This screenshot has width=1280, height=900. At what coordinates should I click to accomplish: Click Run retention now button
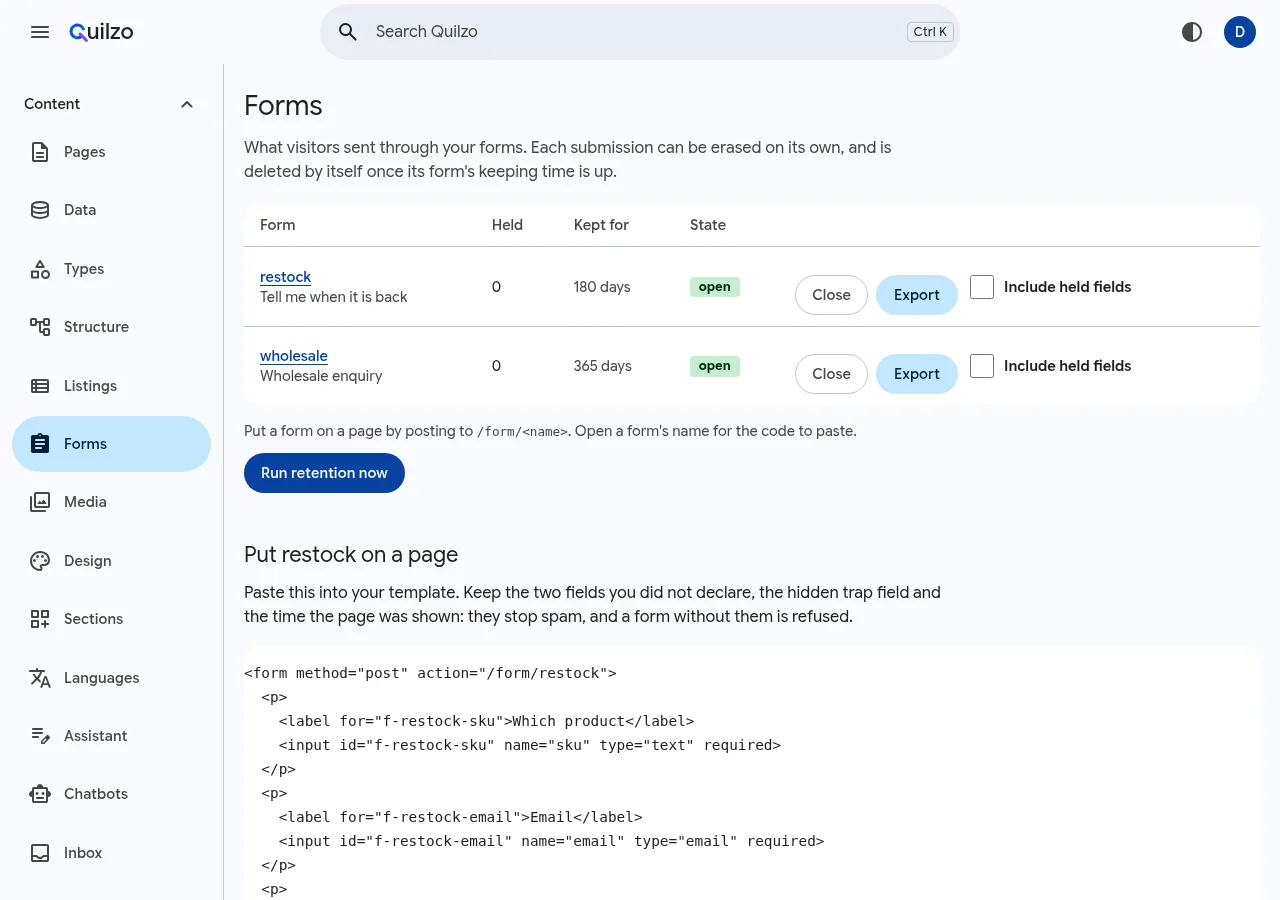coord(324,473)
